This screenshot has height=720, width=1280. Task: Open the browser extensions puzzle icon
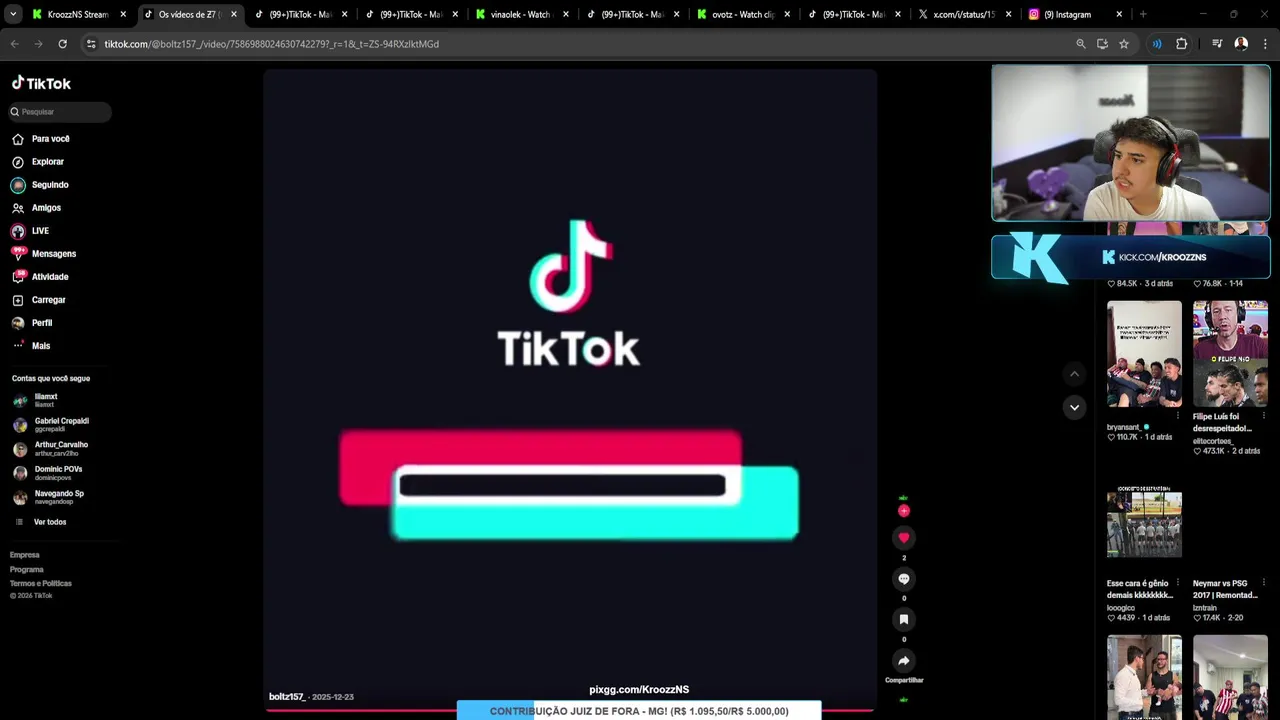[1182, 44]
